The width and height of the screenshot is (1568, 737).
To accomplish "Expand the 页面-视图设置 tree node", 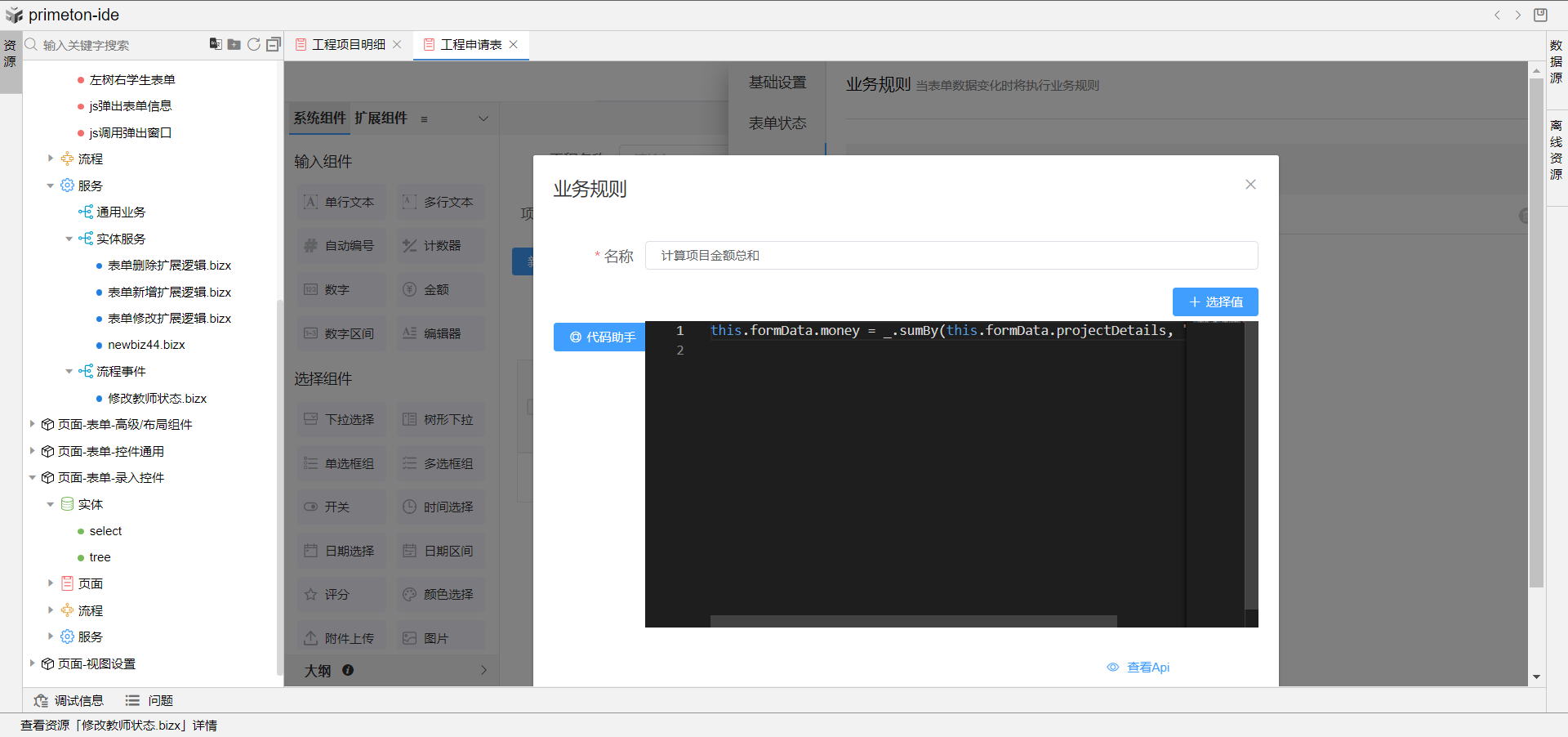I will 32,663.
